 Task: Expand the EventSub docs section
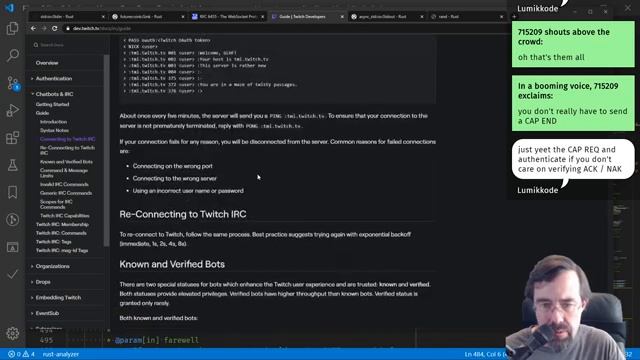47,313
